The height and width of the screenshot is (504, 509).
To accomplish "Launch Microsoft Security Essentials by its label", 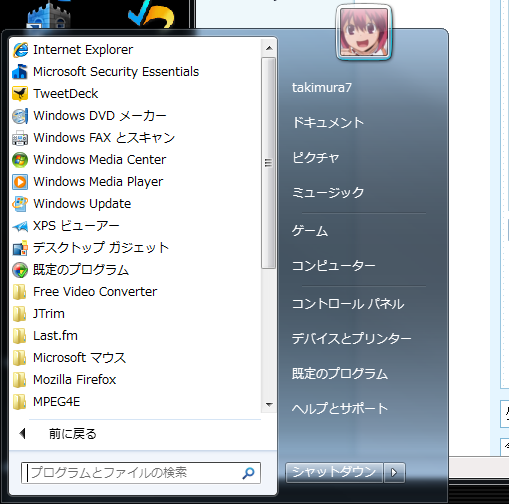I will tap(116, 72).
